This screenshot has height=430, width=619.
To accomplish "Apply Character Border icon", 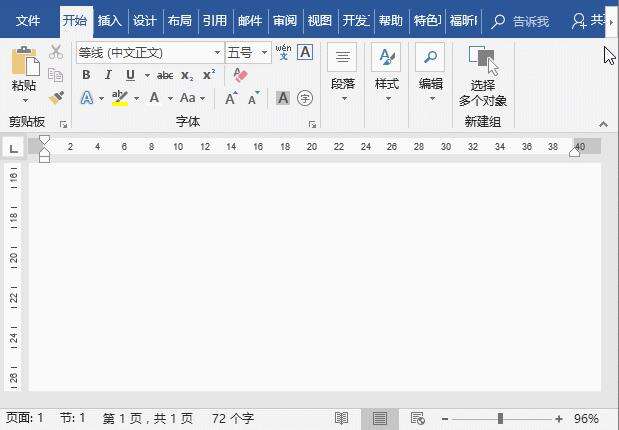I will pyautogui.click(x=305, y=52).
